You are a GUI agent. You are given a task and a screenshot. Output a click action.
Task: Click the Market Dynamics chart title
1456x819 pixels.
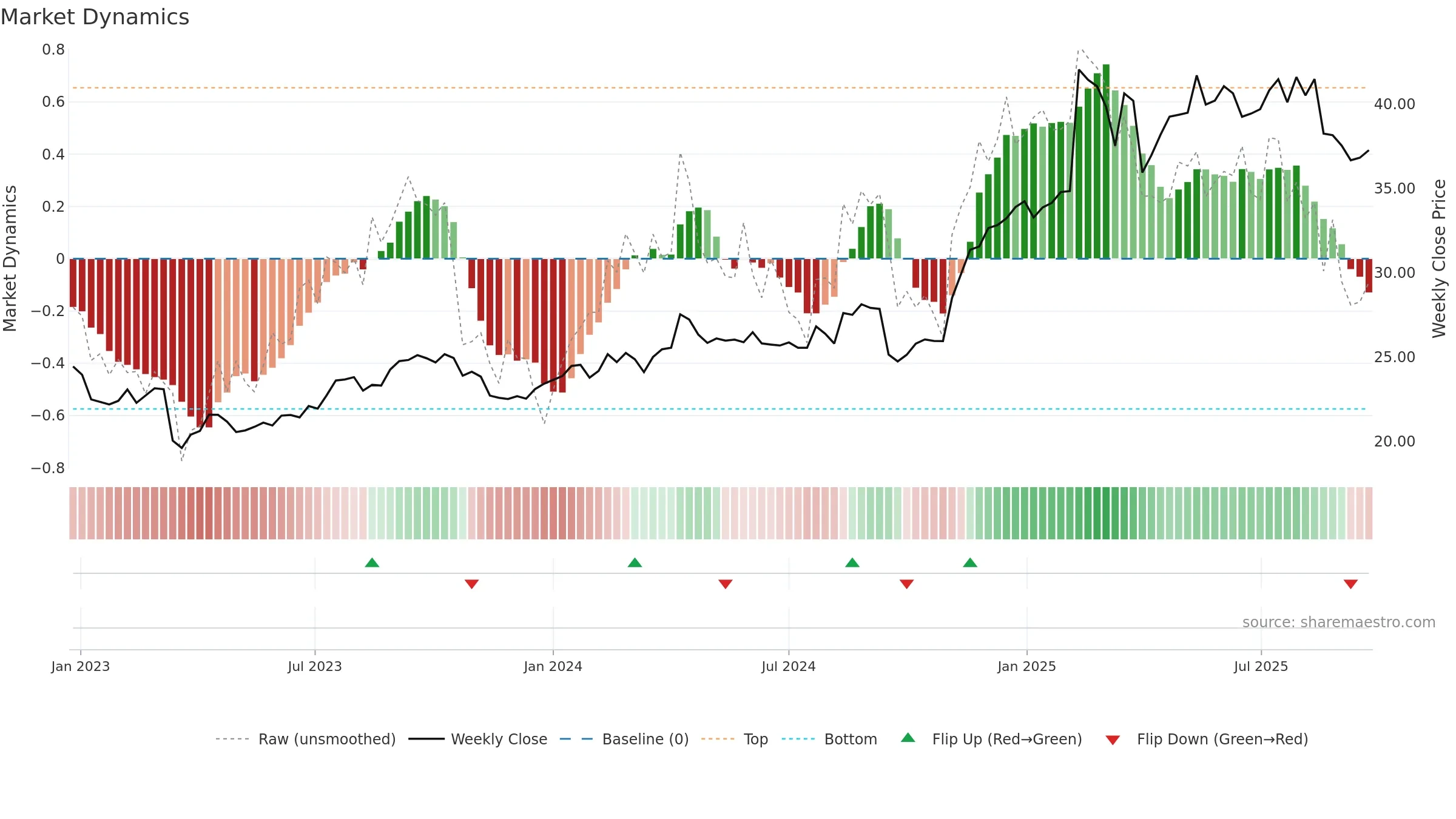click(95, 17)
